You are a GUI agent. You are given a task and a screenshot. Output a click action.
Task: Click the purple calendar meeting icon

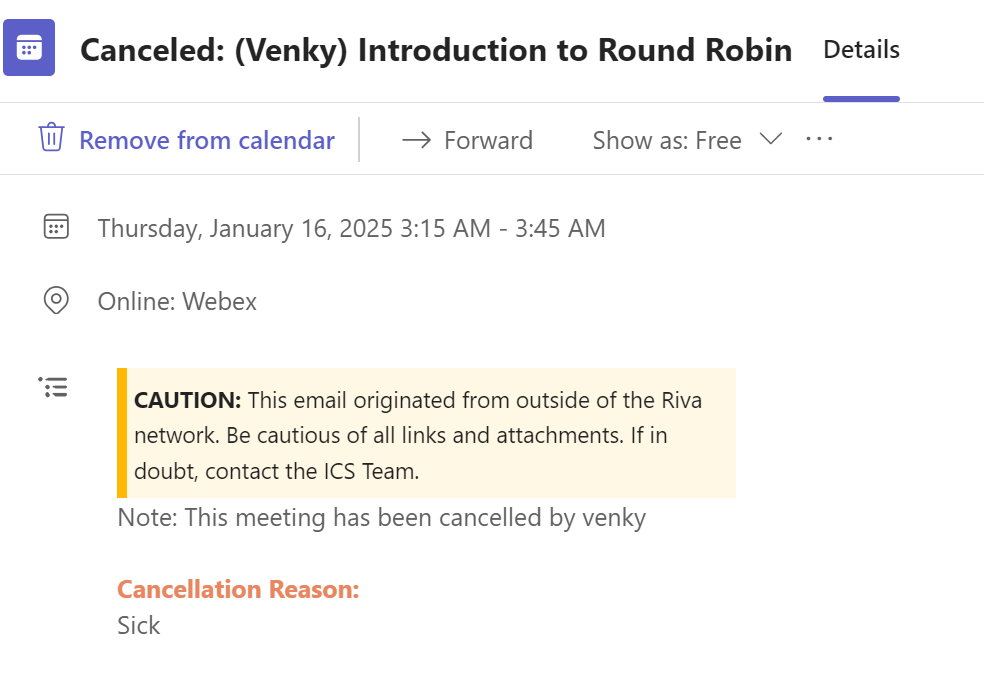click(29, 50)
